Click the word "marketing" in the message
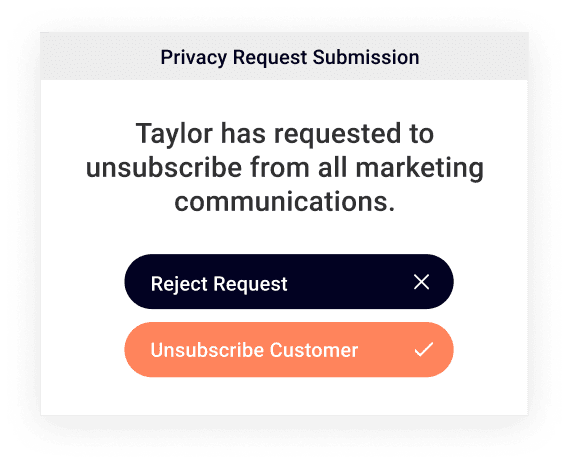 click(x=419, y=169)
